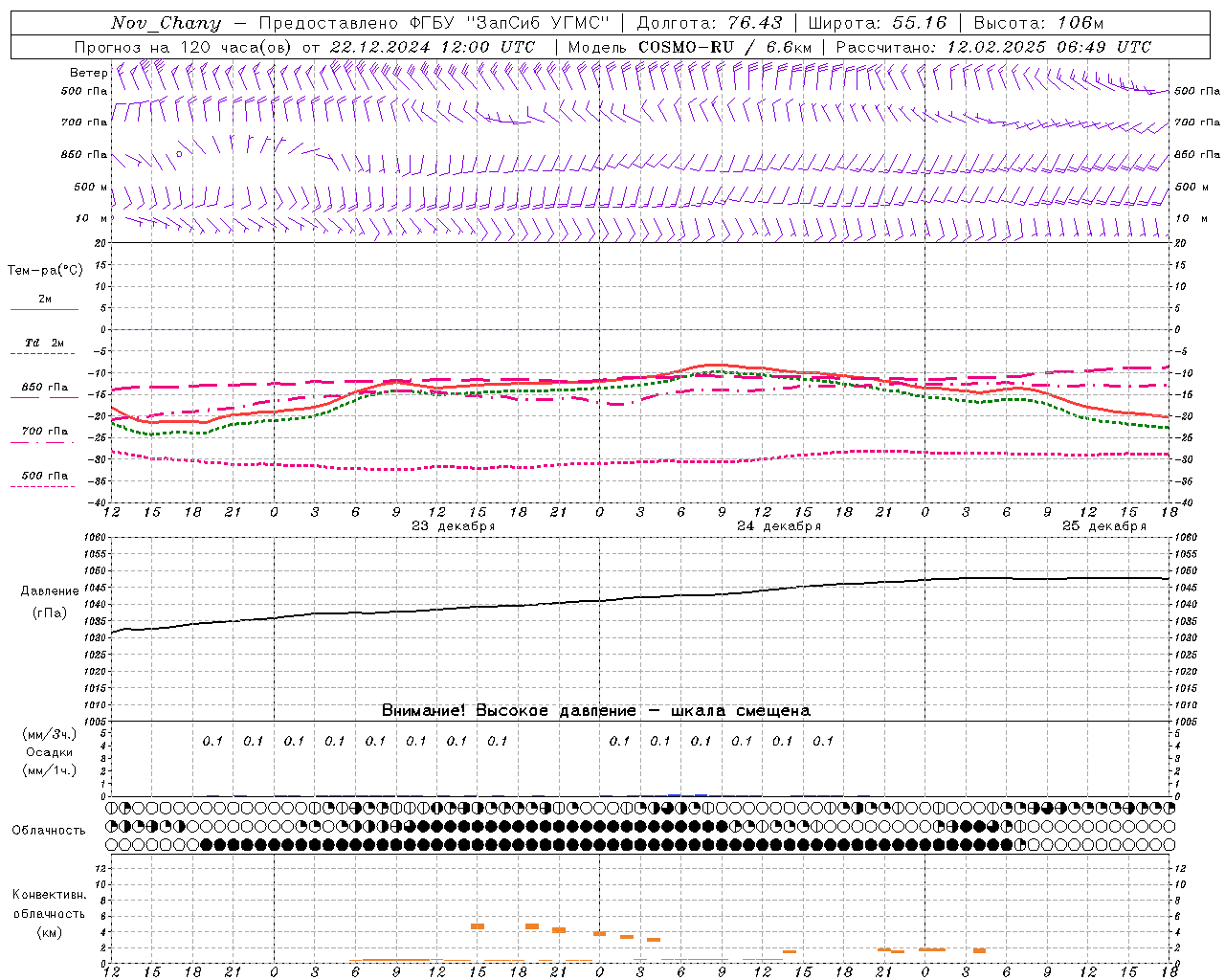Click the '(мм/3ч.)' precipitation unit label

[50, 734]
